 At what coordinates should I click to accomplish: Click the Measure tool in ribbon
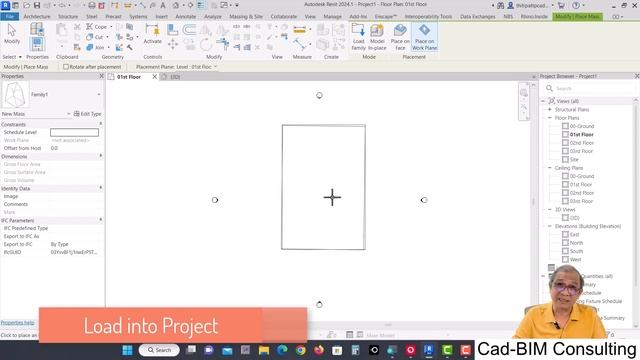click(300, 30)
